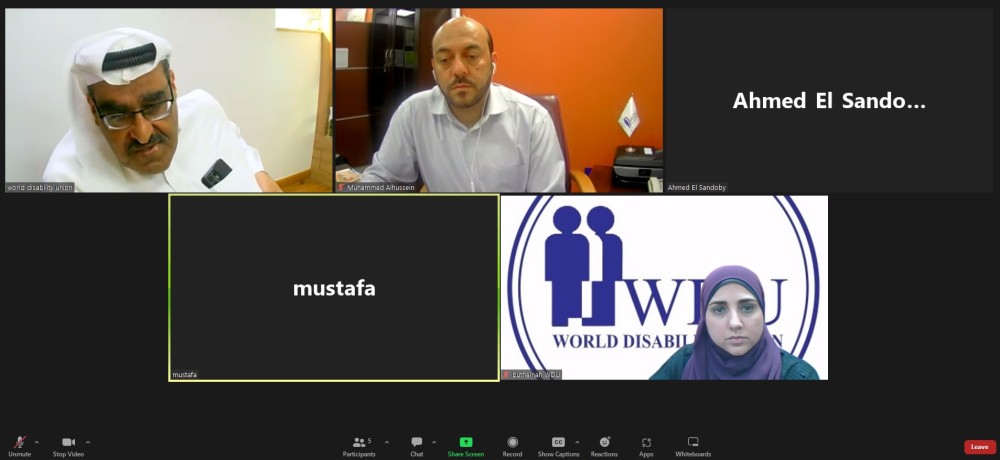Expand the arrow next to Chat
The width and height of the screenshot is (1000, 460).
pyautogui.click(x=434, y=442)
